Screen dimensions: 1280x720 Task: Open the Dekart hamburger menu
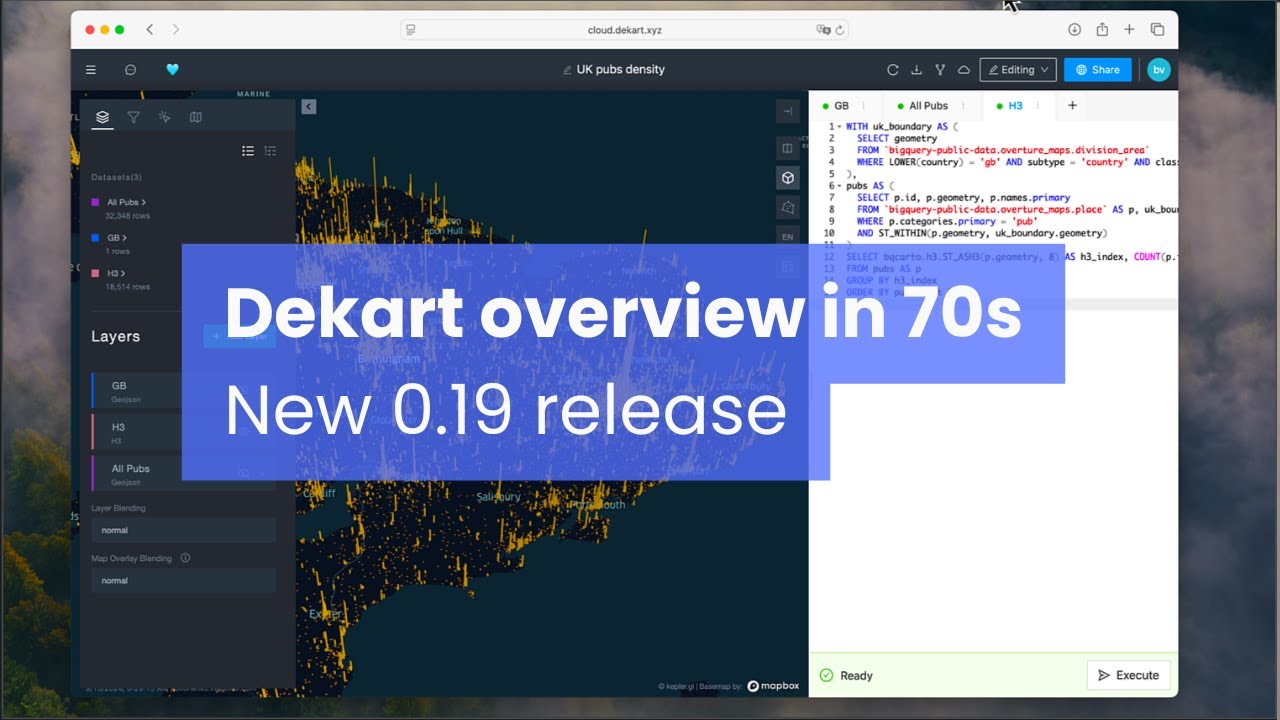pyautogui.click(x=91, y=70)
